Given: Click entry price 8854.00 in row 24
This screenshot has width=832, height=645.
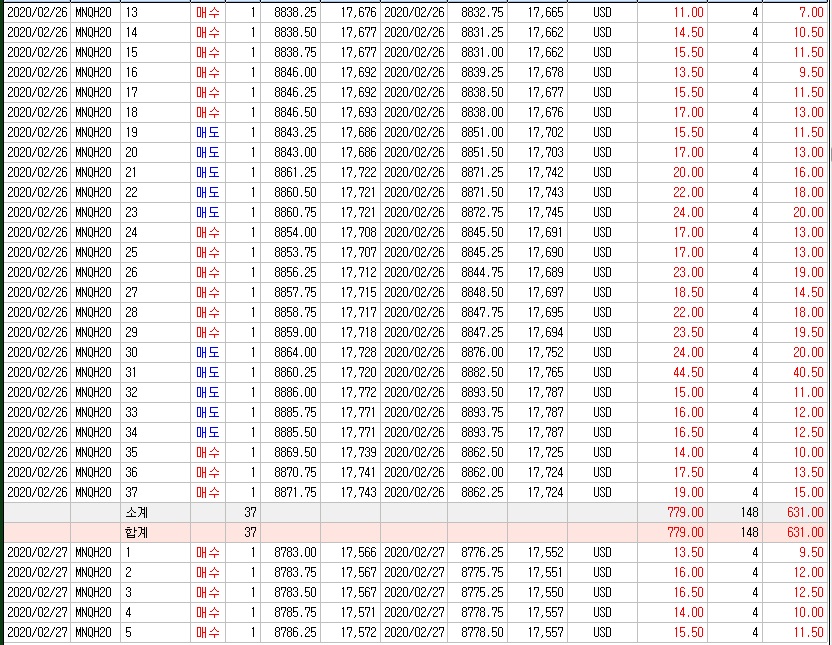Looking at the screenshot, I should [295, 232].
